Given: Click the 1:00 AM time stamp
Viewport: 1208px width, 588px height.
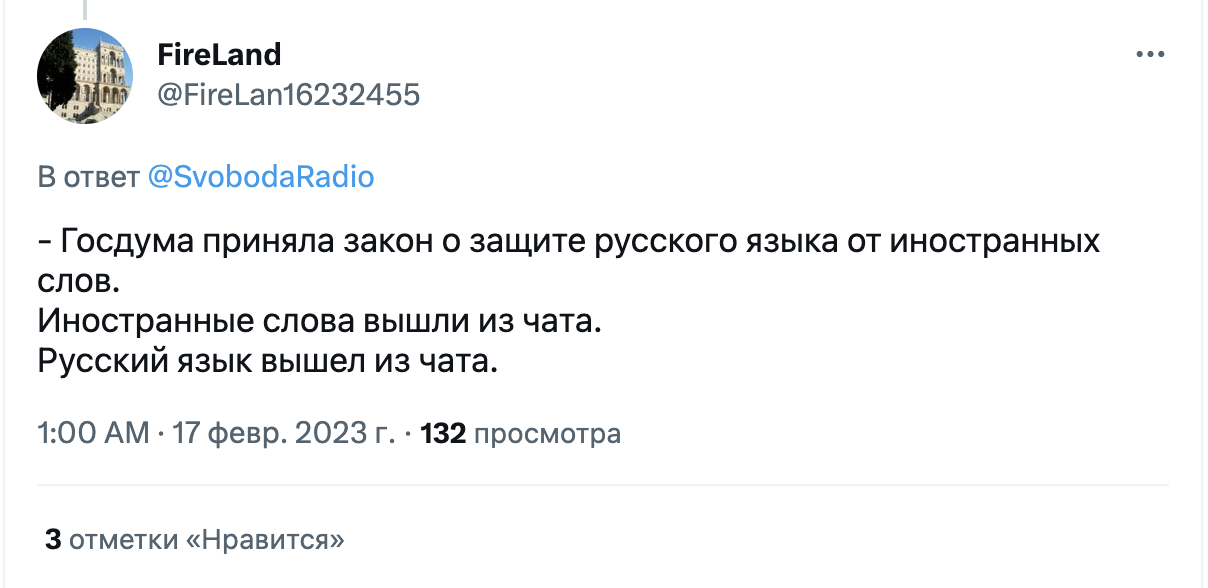Looking at the screenshot, I should (x=92, y=434).
